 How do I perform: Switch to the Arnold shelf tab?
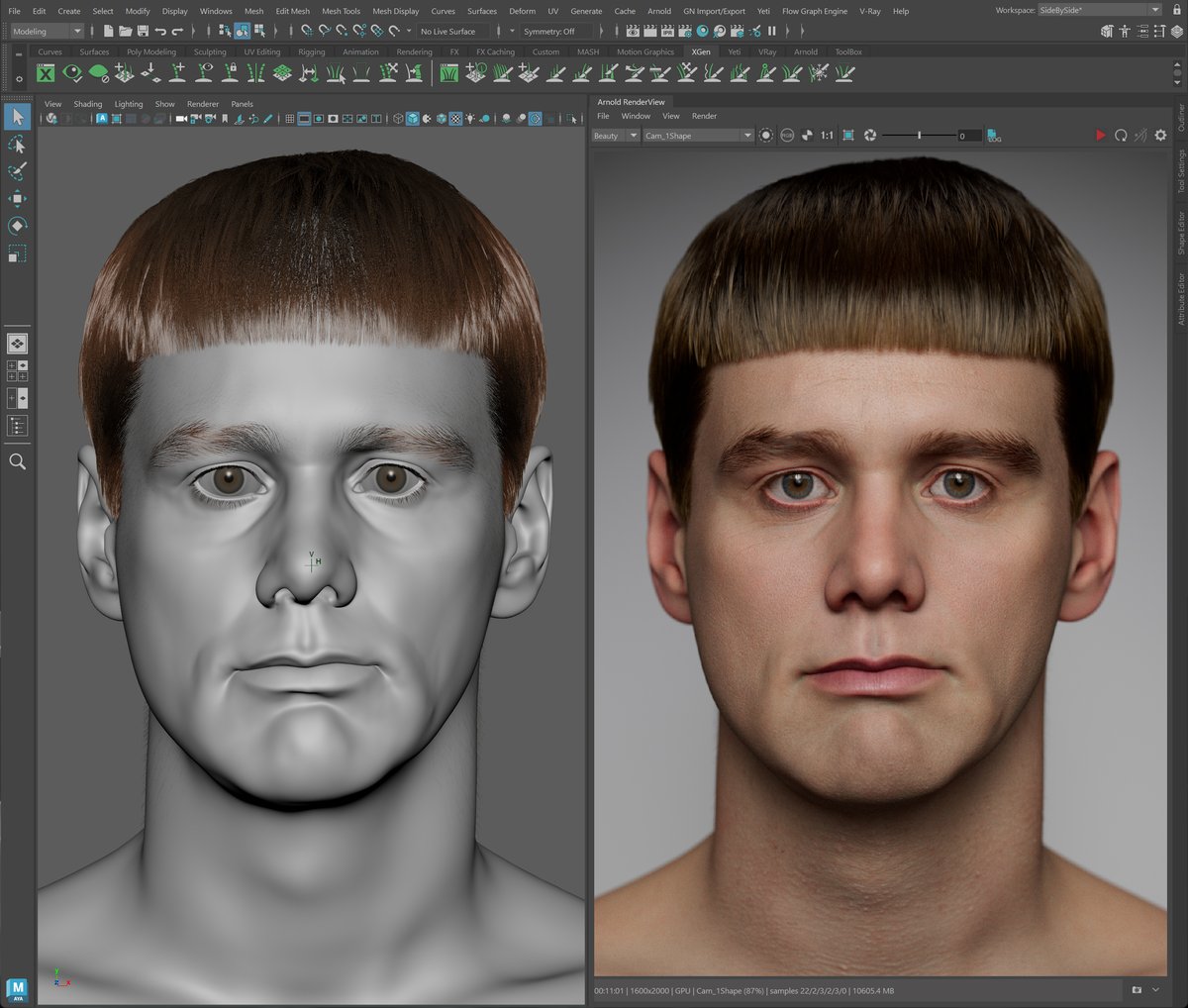tap(806, 51)
